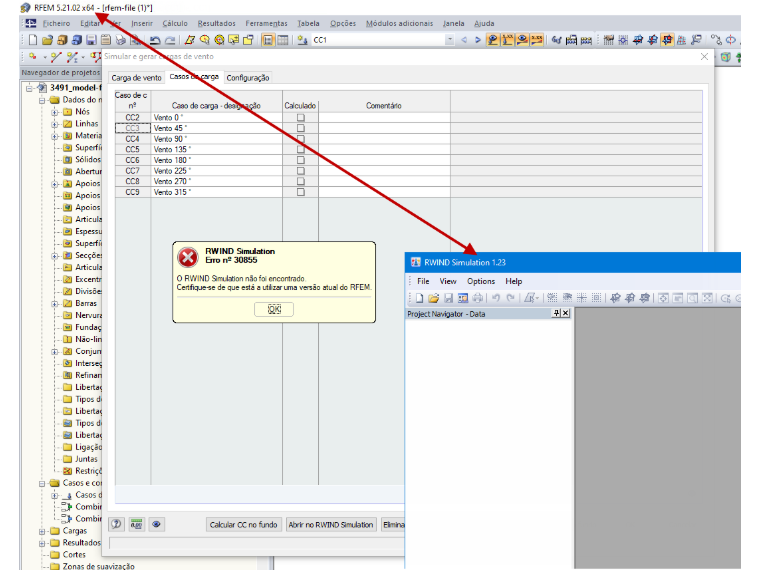Screen dimensions: 760x570
Task: Toggle Calculado checkbox for CC8 Vento 270
Action: pos(301,181)
